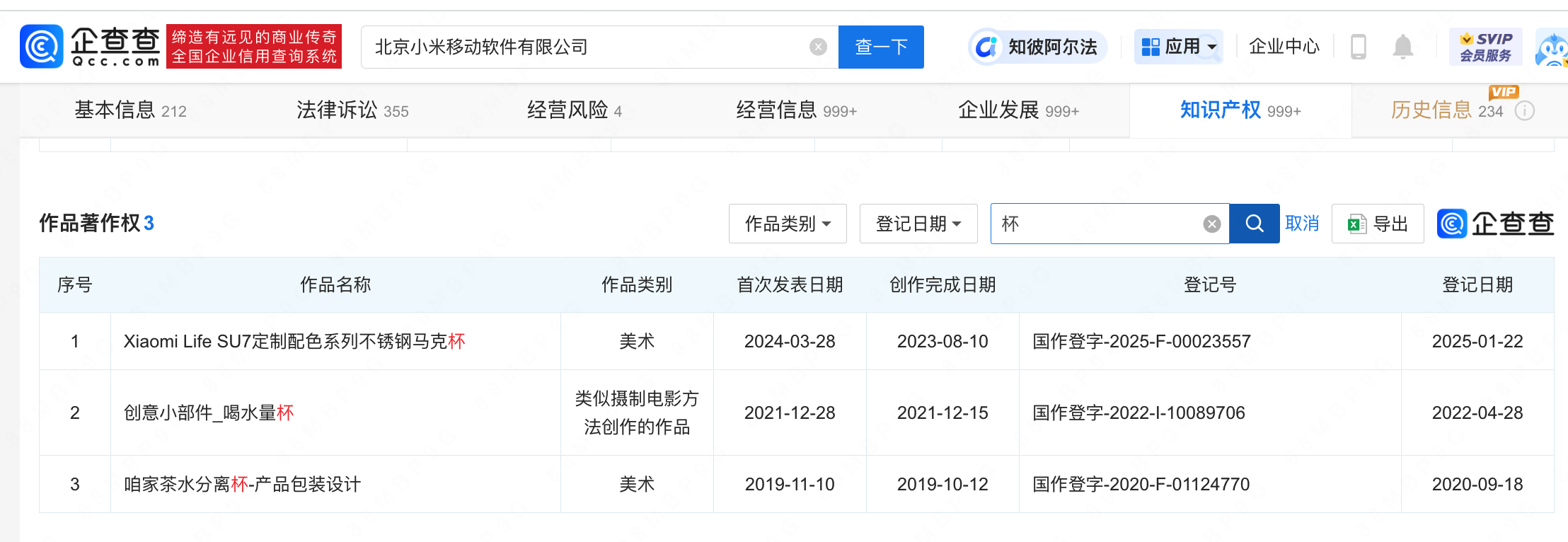The height and width of the screenshot is (542, 1568).
Task: Select work name Xiaomi Life SU7马克杯
Action: 294,341
